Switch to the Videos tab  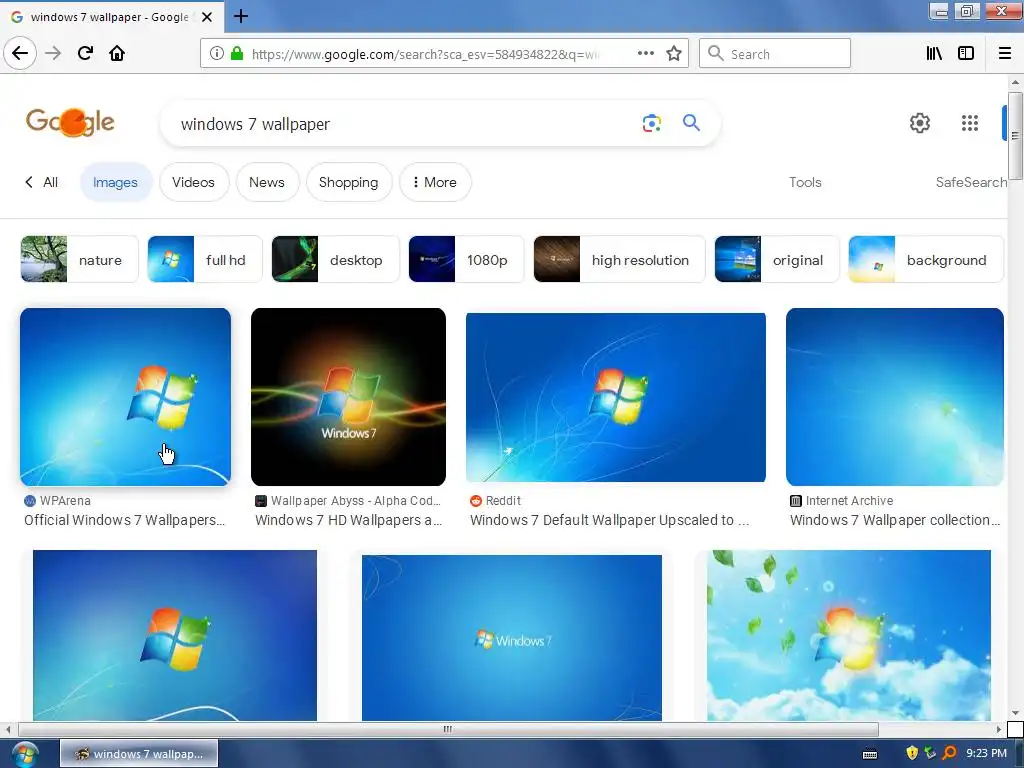(193, 182)
